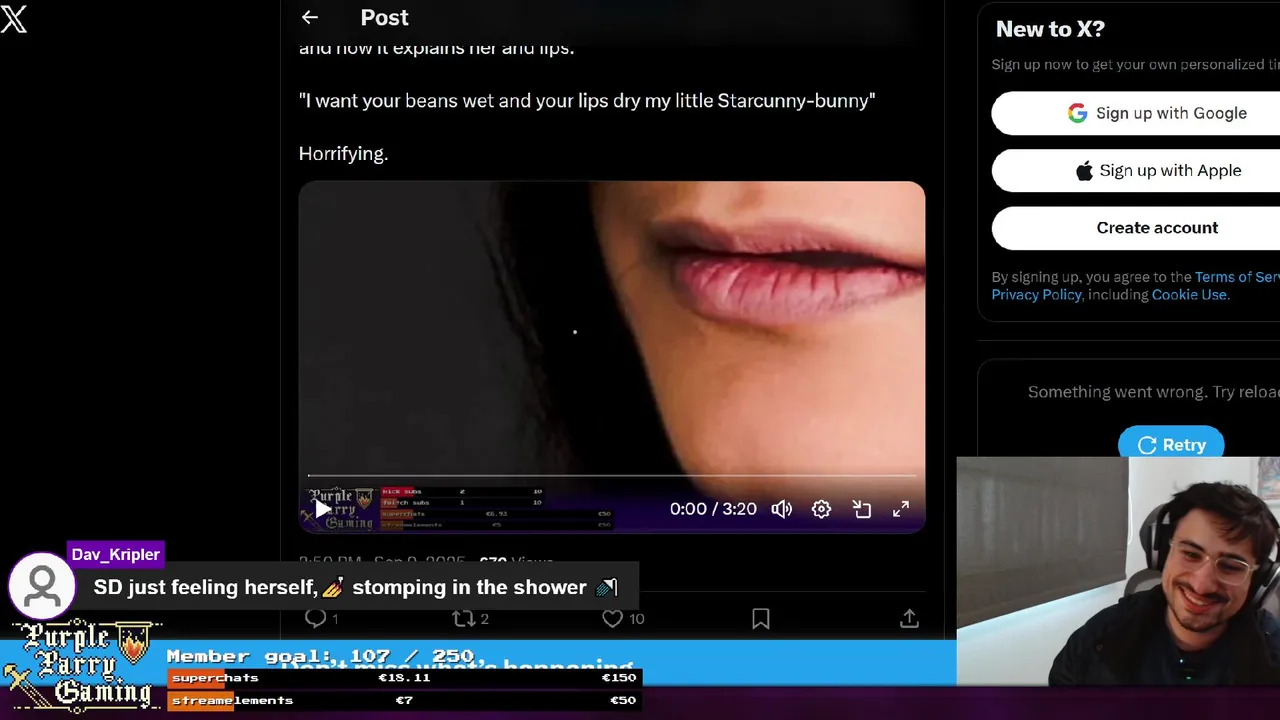Click the streamer webcam overlay
This screenshot has width=1280, height=720.
tap(1118, 572)
